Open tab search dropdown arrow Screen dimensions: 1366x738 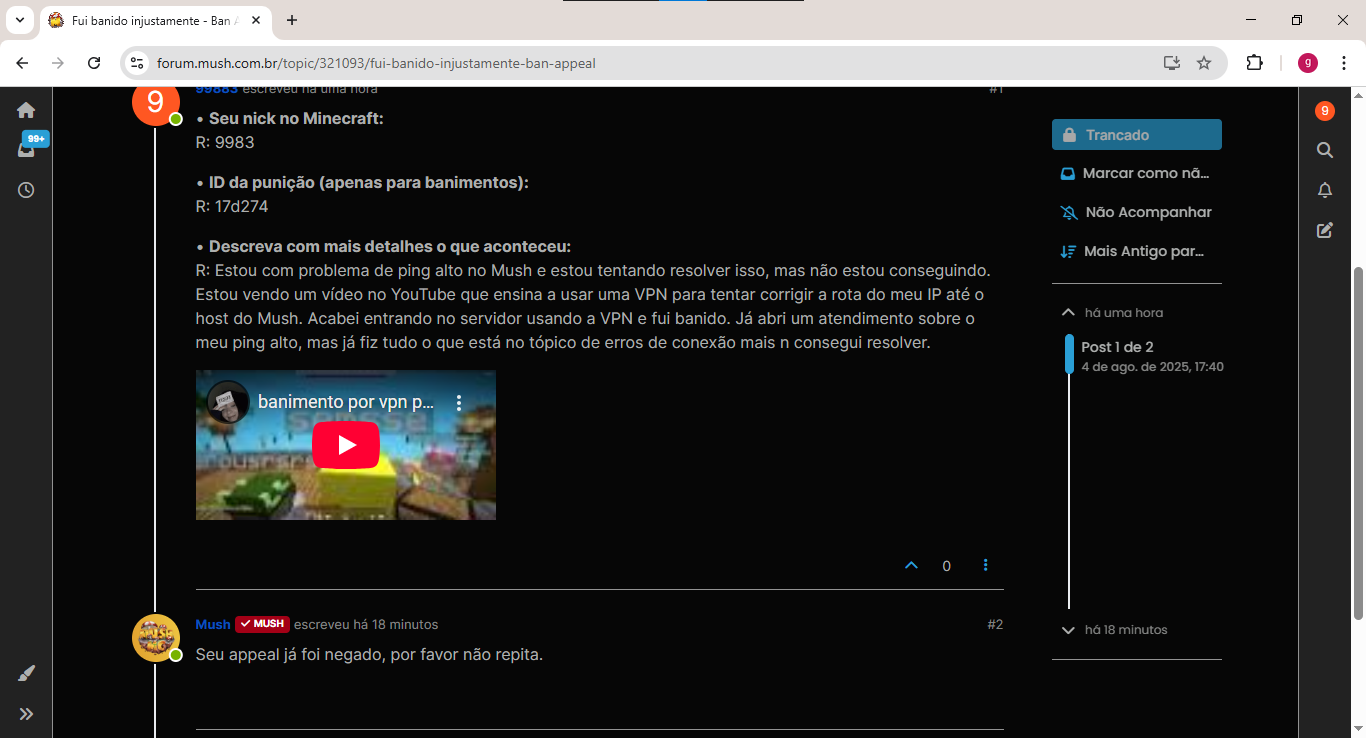point(19,20)
